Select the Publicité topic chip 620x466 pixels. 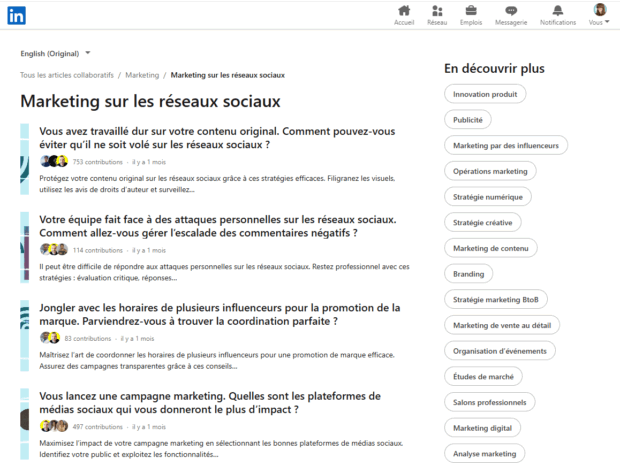468,120
